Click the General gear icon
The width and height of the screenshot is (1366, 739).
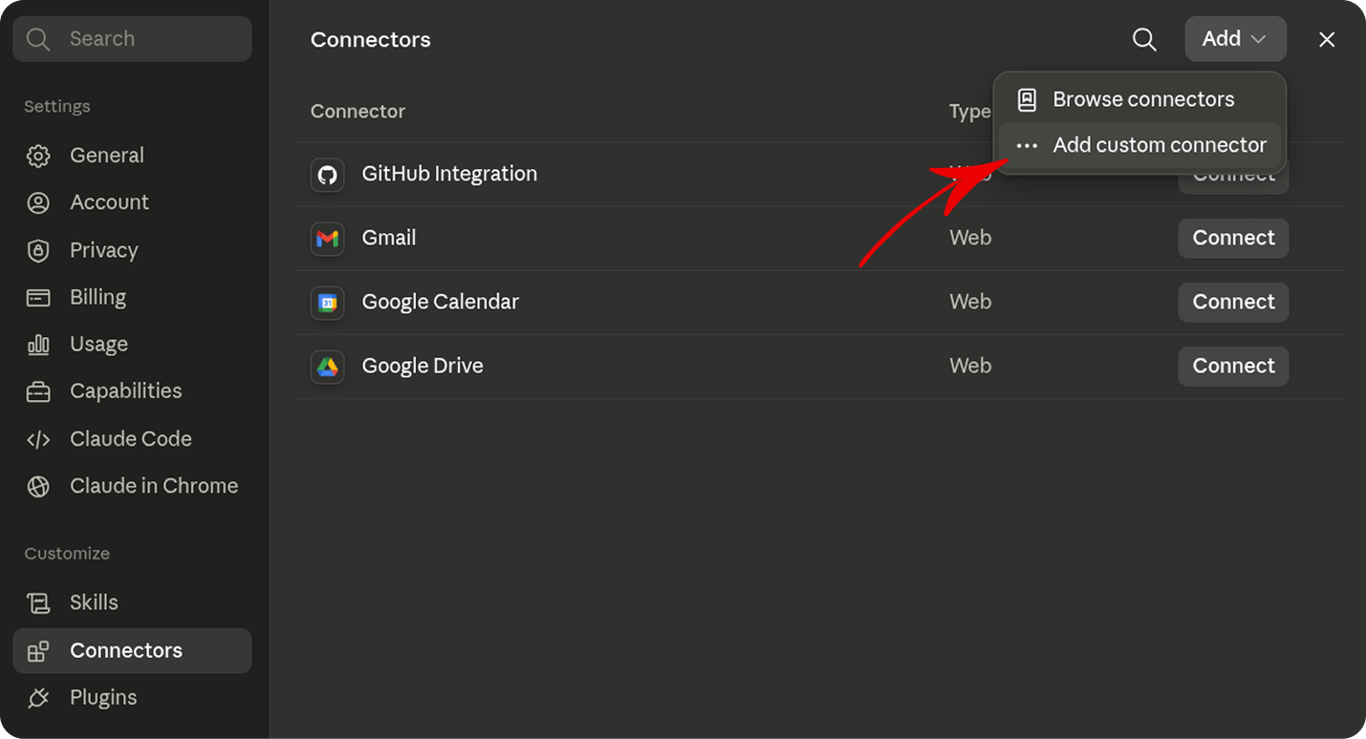coord(38,155)
